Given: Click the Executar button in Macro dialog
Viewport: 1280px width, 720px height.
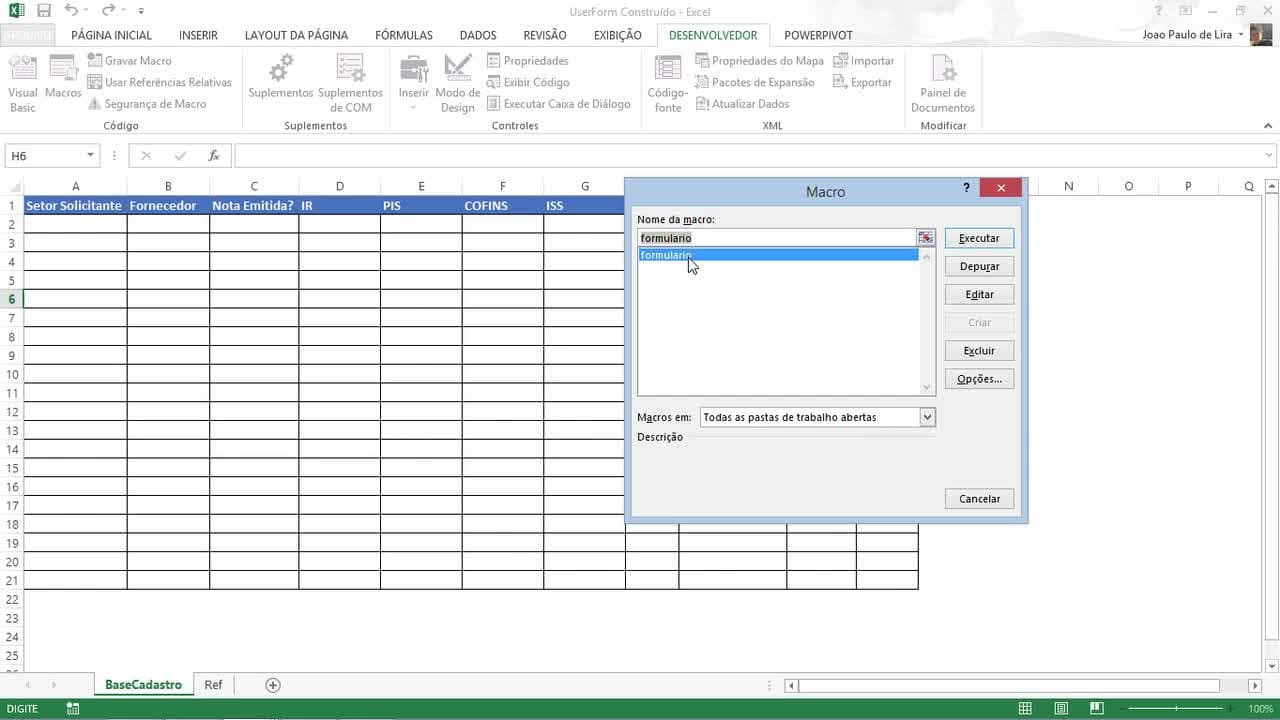Looking at the screenshot, I should [979, 238].
